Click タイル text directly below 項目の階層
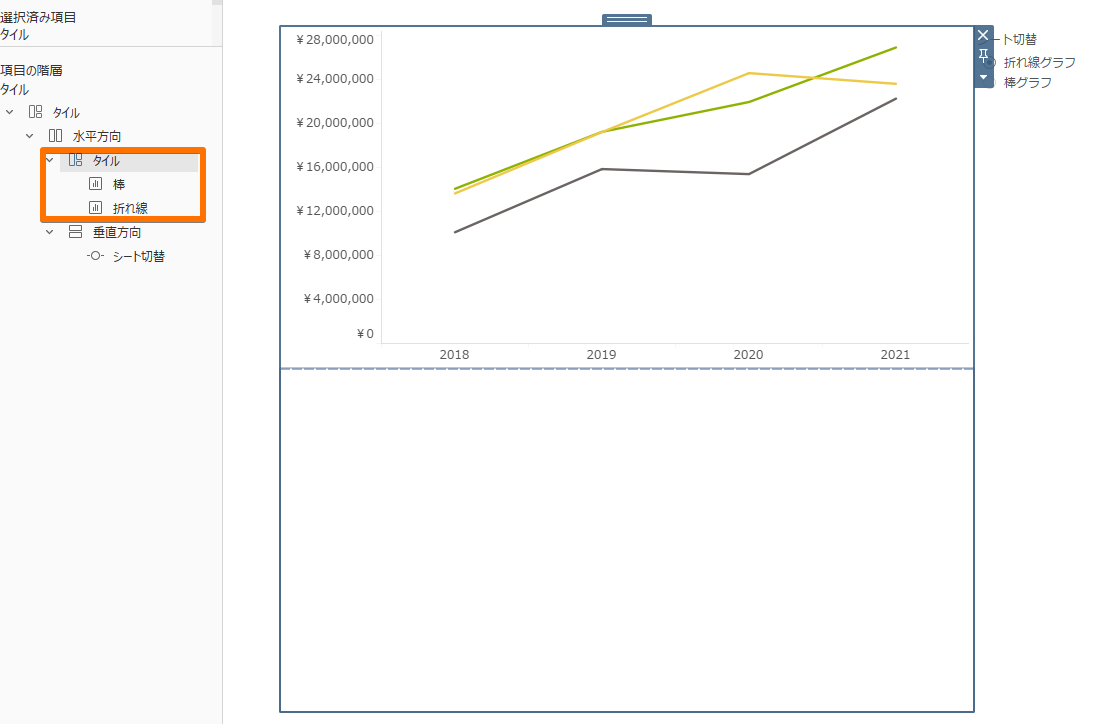This screenshot has height=724, width=1108. coord(15,90)
